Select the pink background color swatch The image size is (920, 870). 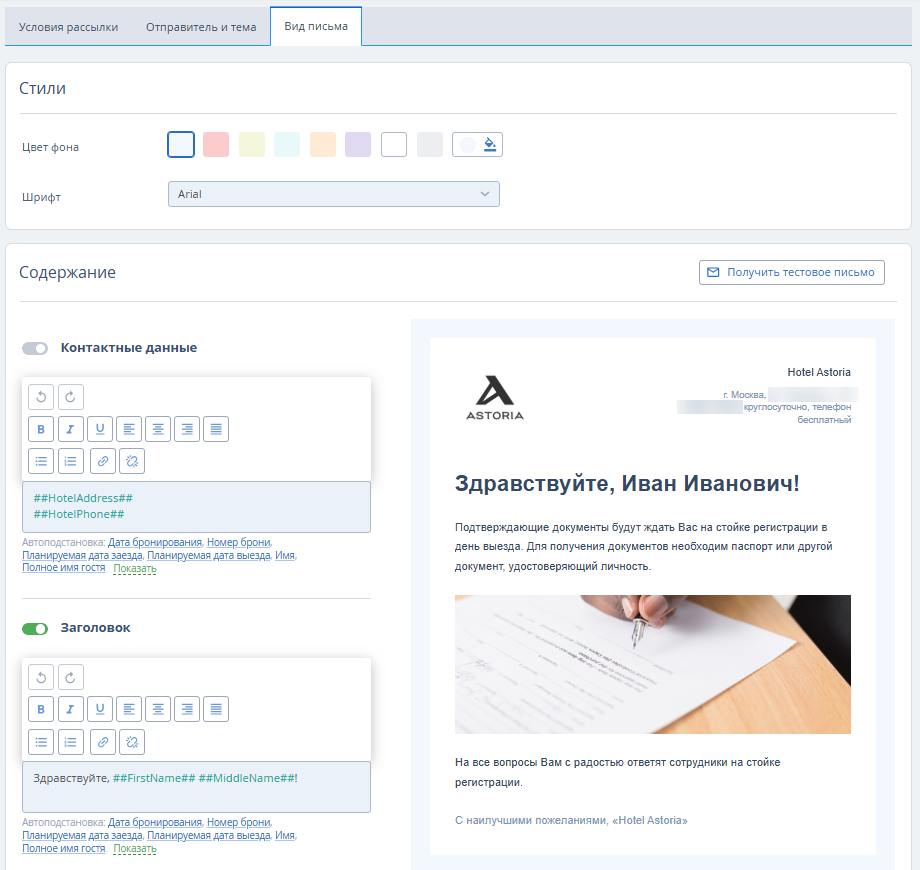coord(216,144)
